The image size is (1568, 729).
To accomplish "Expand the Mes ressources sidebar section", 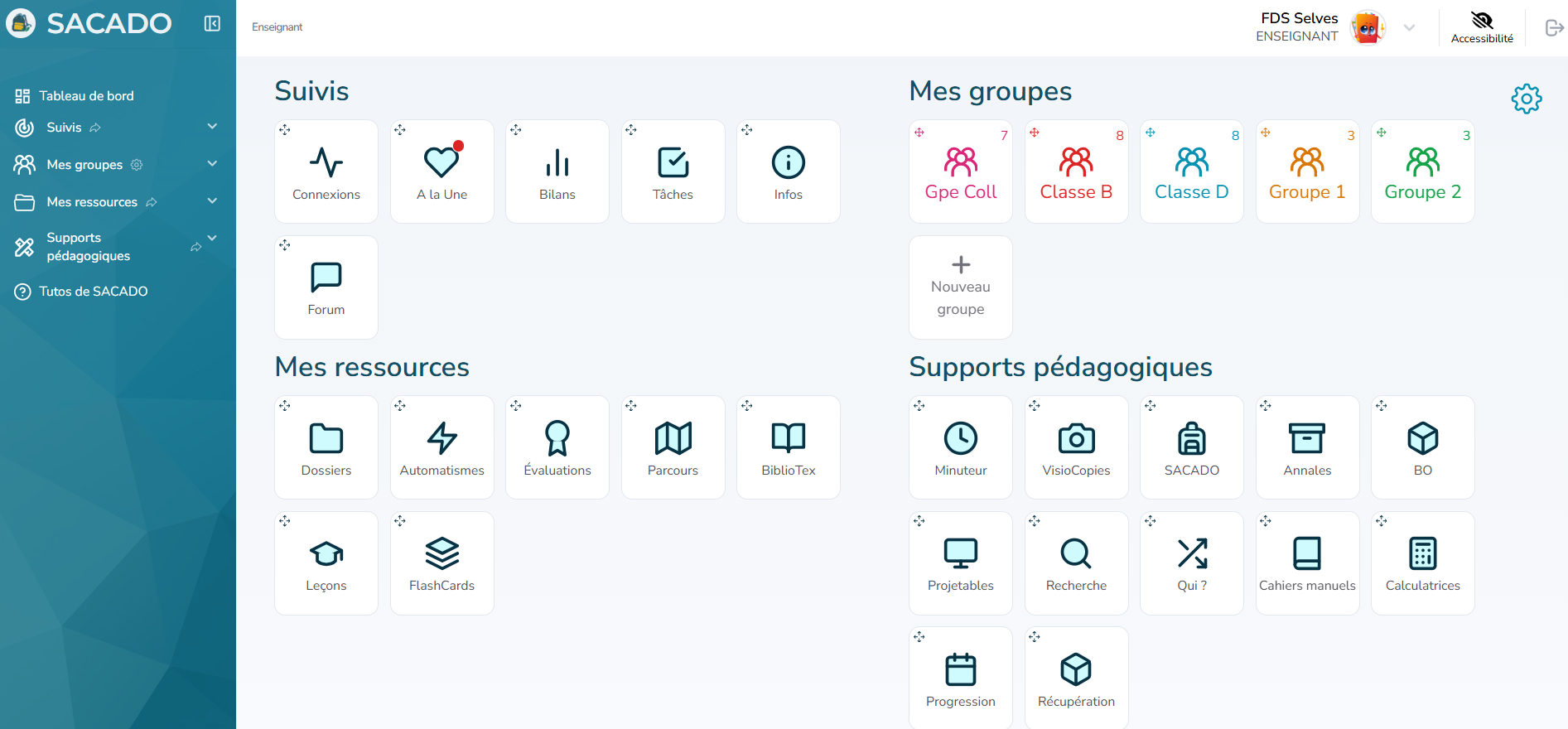I will [x=212, y=201].
